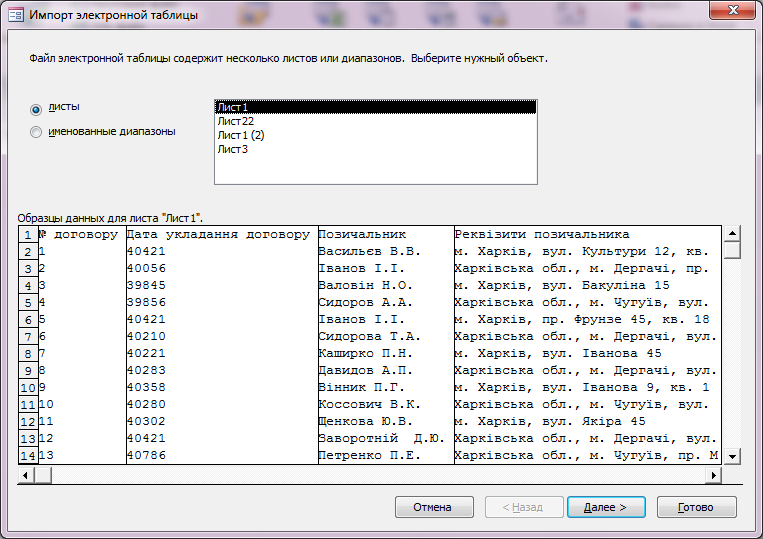Click date cell '40221'
Image resolution: width=763 pixels, height=539 pixels.
pyautogui.click(x=222, y=354)
